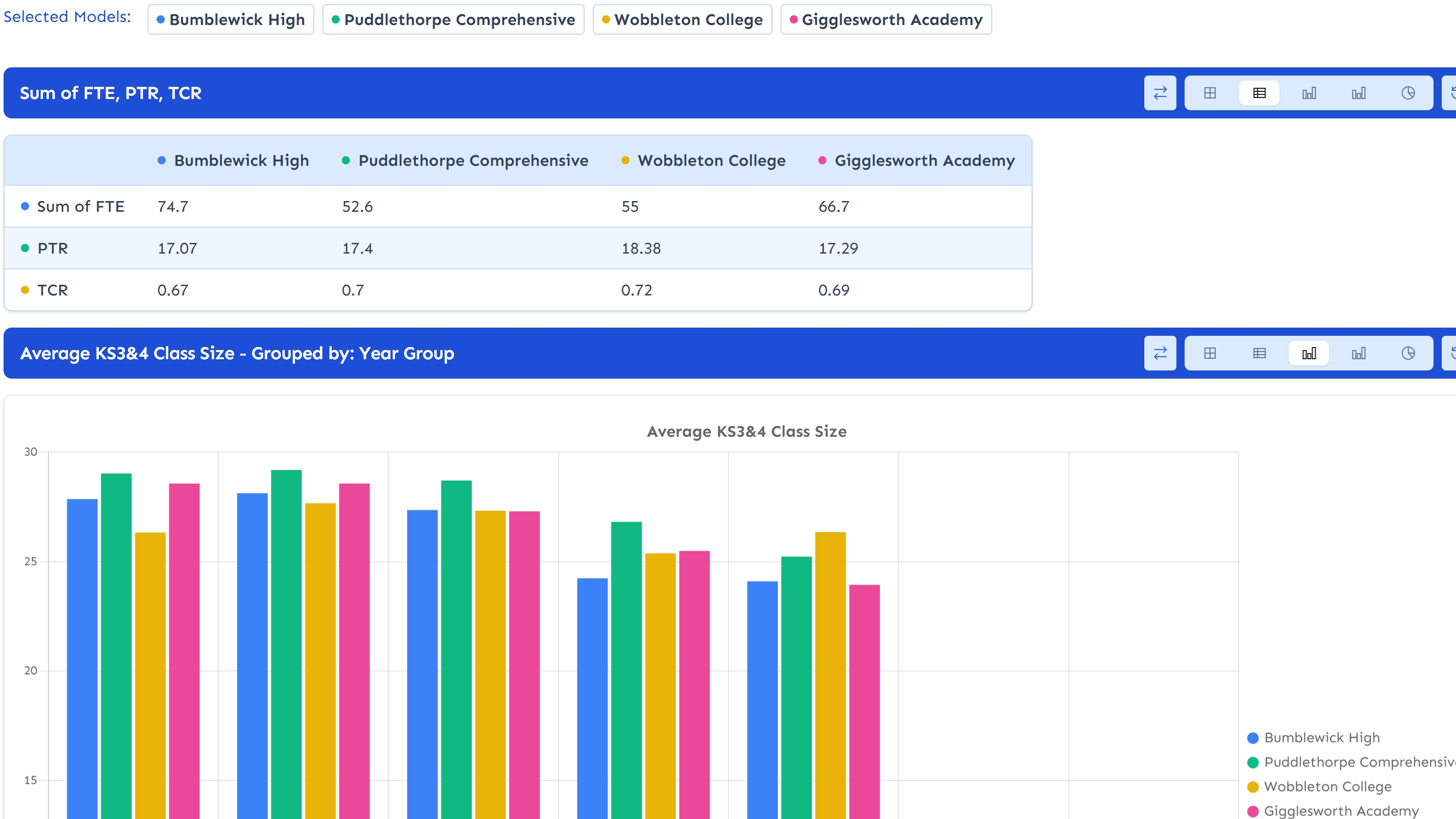1456x819 pixels.
Task: Click Gigglesworth Academy table column header
Action: [924, 161]
